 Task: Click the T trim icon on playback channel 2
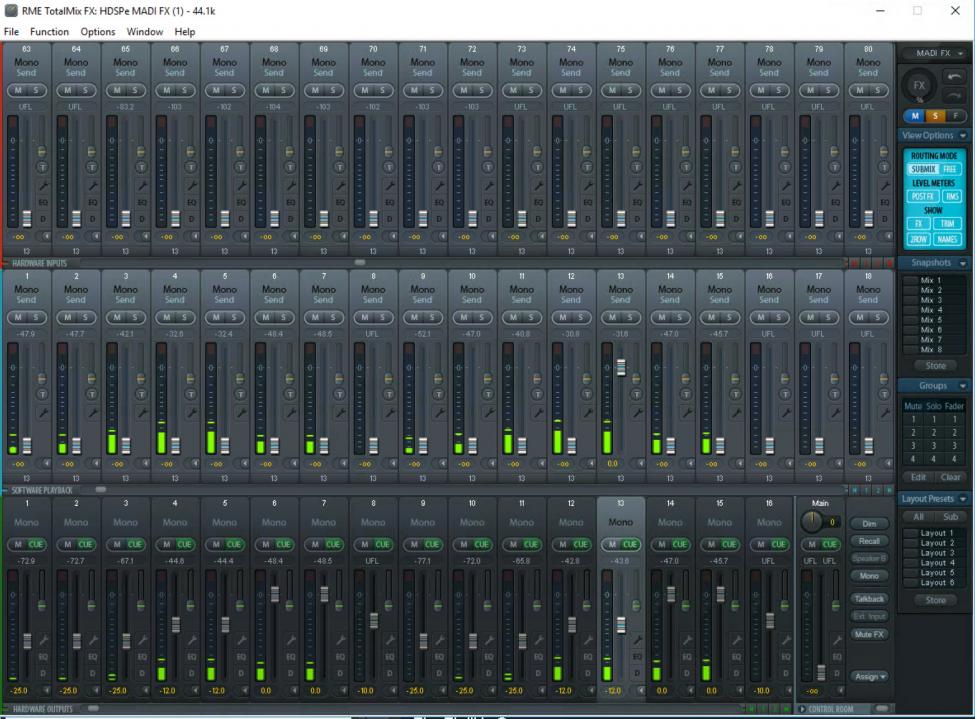click(91, 394)
